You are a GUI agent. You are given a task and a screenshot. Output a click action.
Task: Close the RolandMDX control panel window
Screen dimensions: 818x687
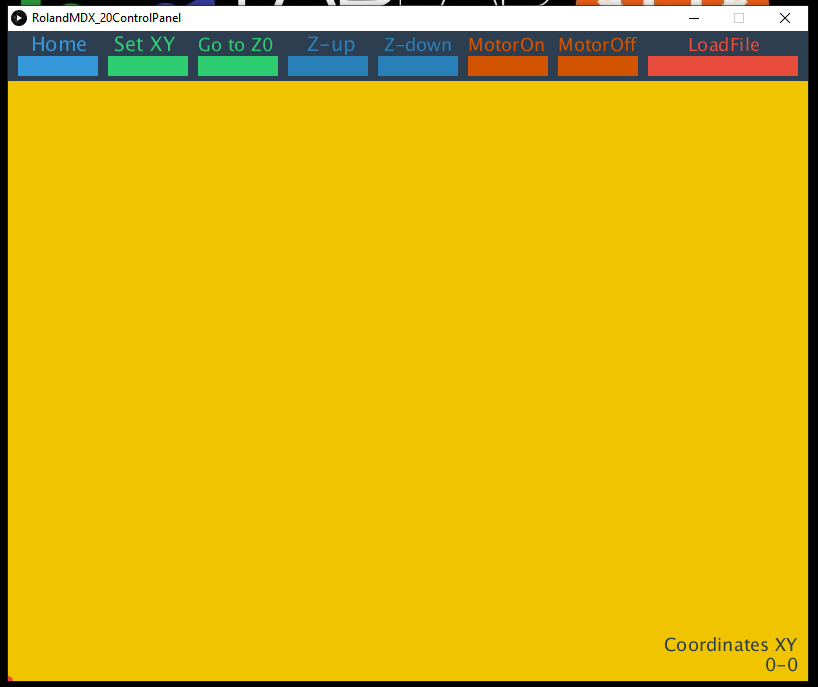pos(785,18)
